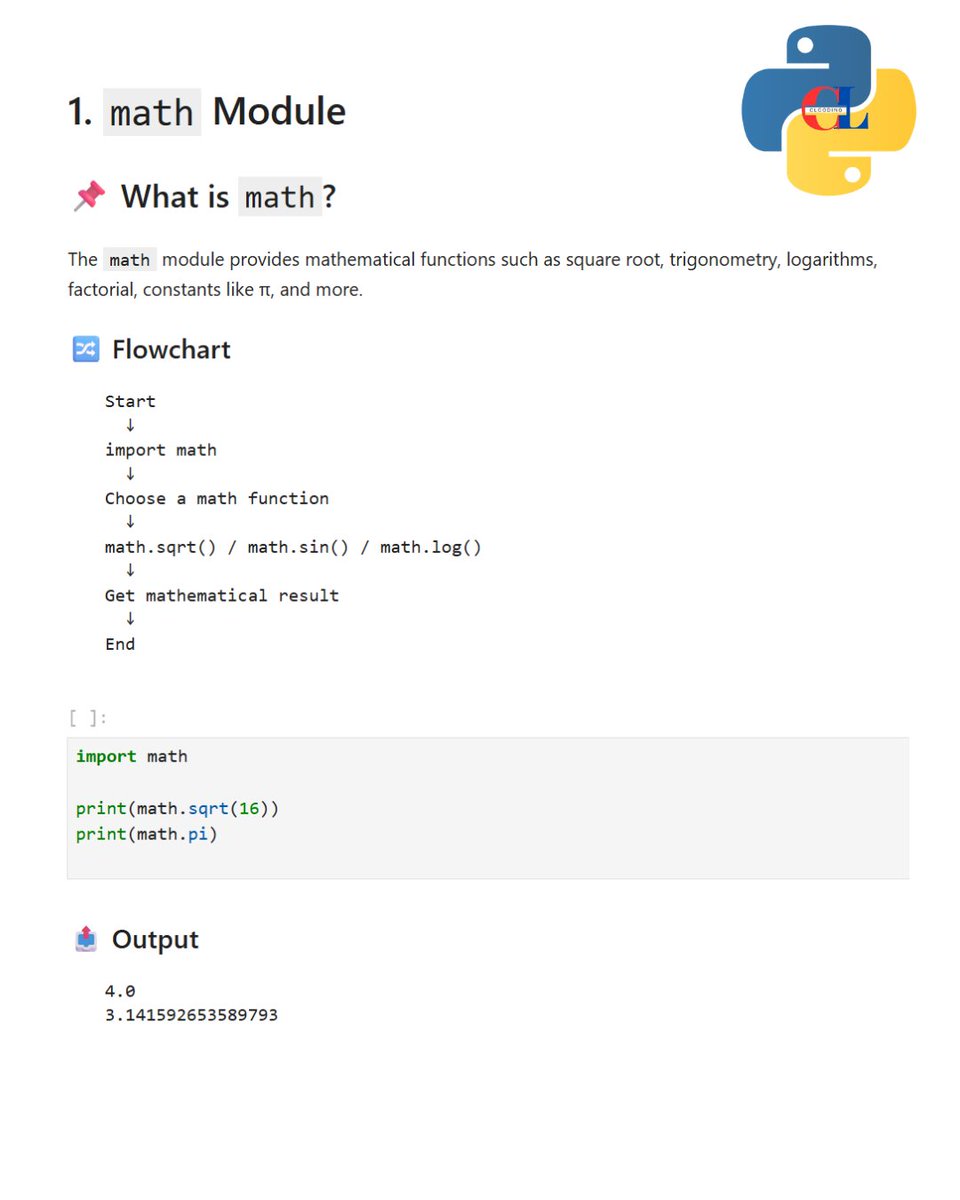Image resolution: width=960 pixels, height=1200 pixels.
Task: Click the Output heading text
Action: click(x=155, y=939)
